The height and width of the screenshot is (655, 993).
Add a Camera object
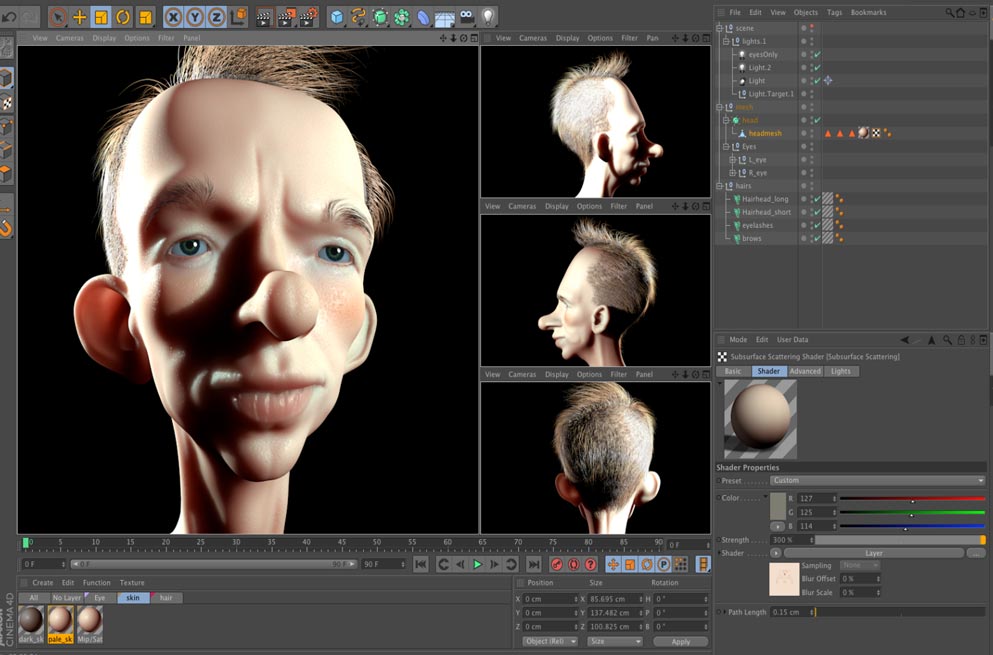(467, 16)
